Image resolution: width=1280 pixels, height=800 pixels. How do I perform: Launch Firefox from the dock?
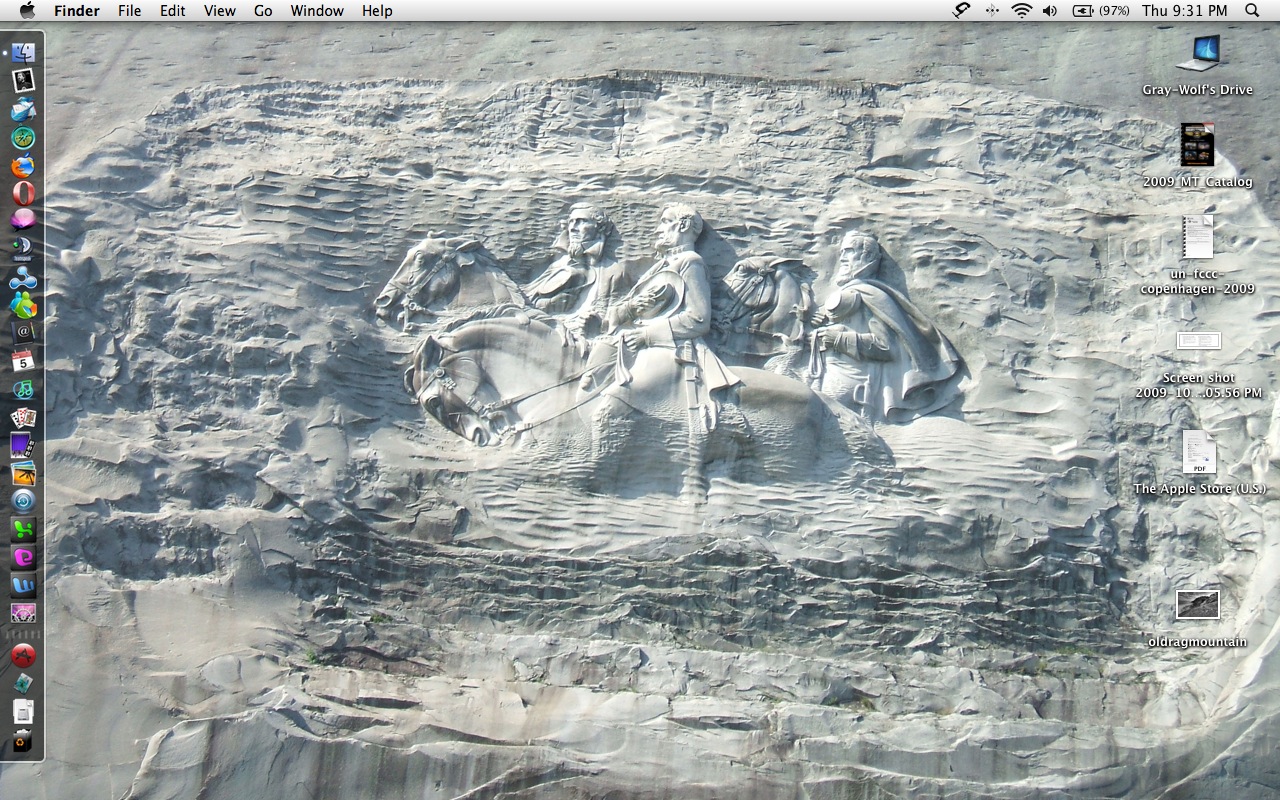[x=23, y=165]
